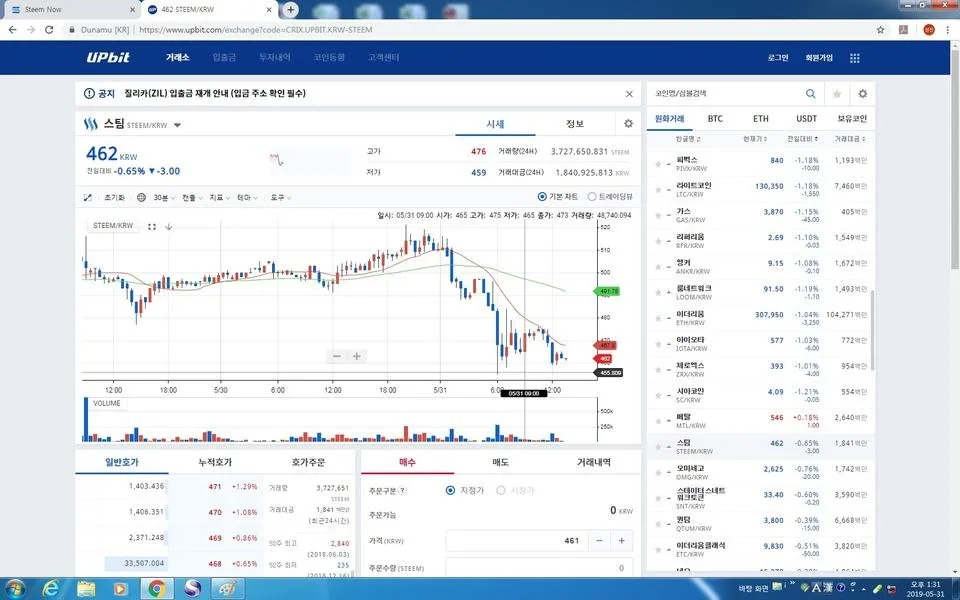This screenshot has width=960, height=600.
Task: Open the 누적호가 order book tab
Action: 215,462
